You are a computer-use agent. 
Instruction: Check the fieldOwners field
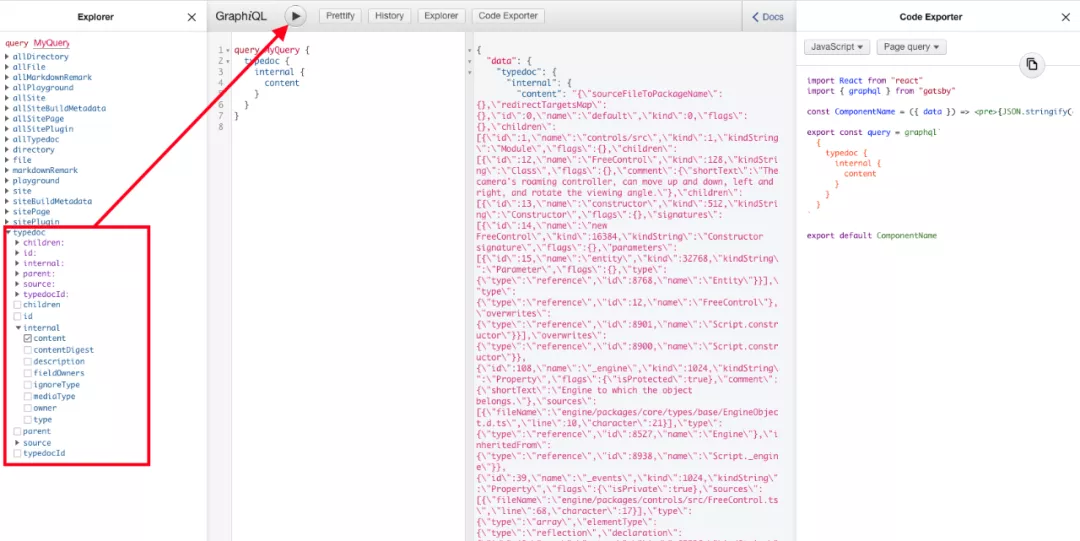pyautogui.click(x=28, y=374)
